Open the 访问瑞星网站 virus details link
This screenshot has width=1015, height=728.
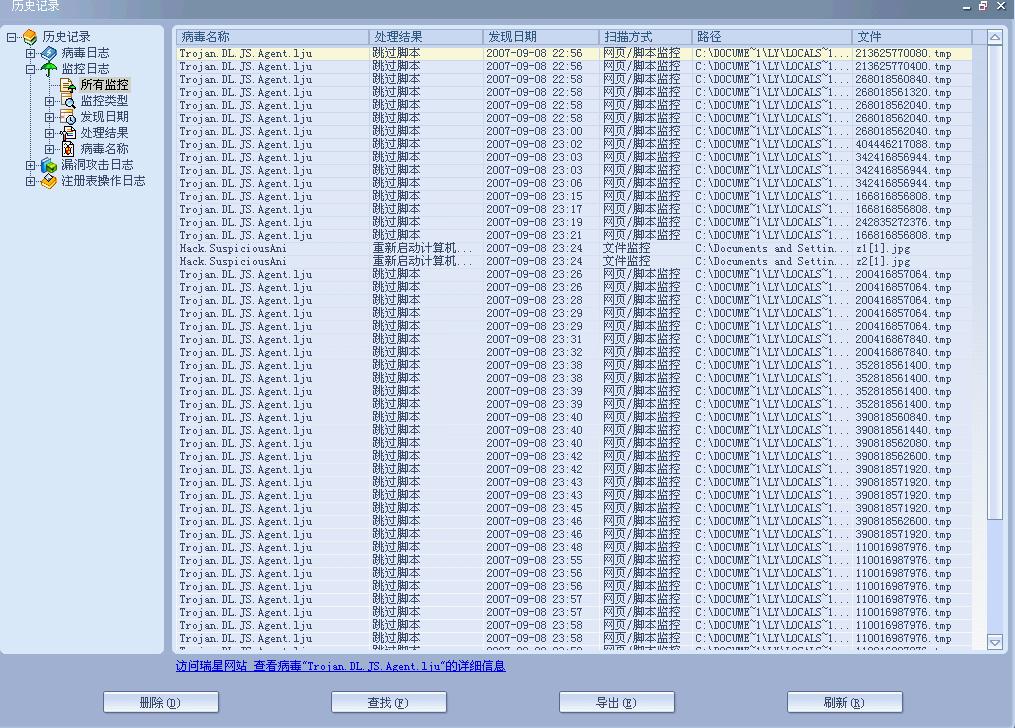coord(340,666)
